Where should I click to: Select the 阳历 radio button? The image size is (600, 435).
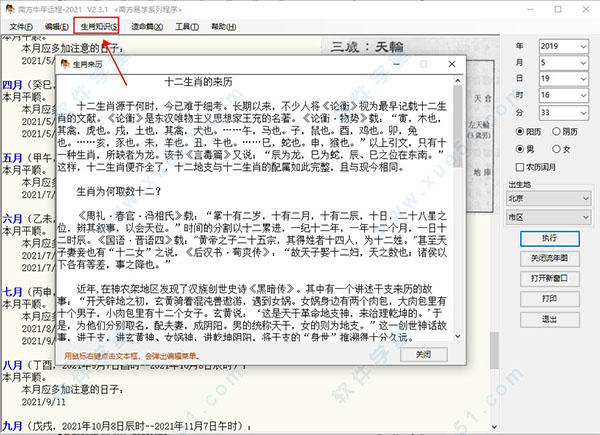(519, 130)
